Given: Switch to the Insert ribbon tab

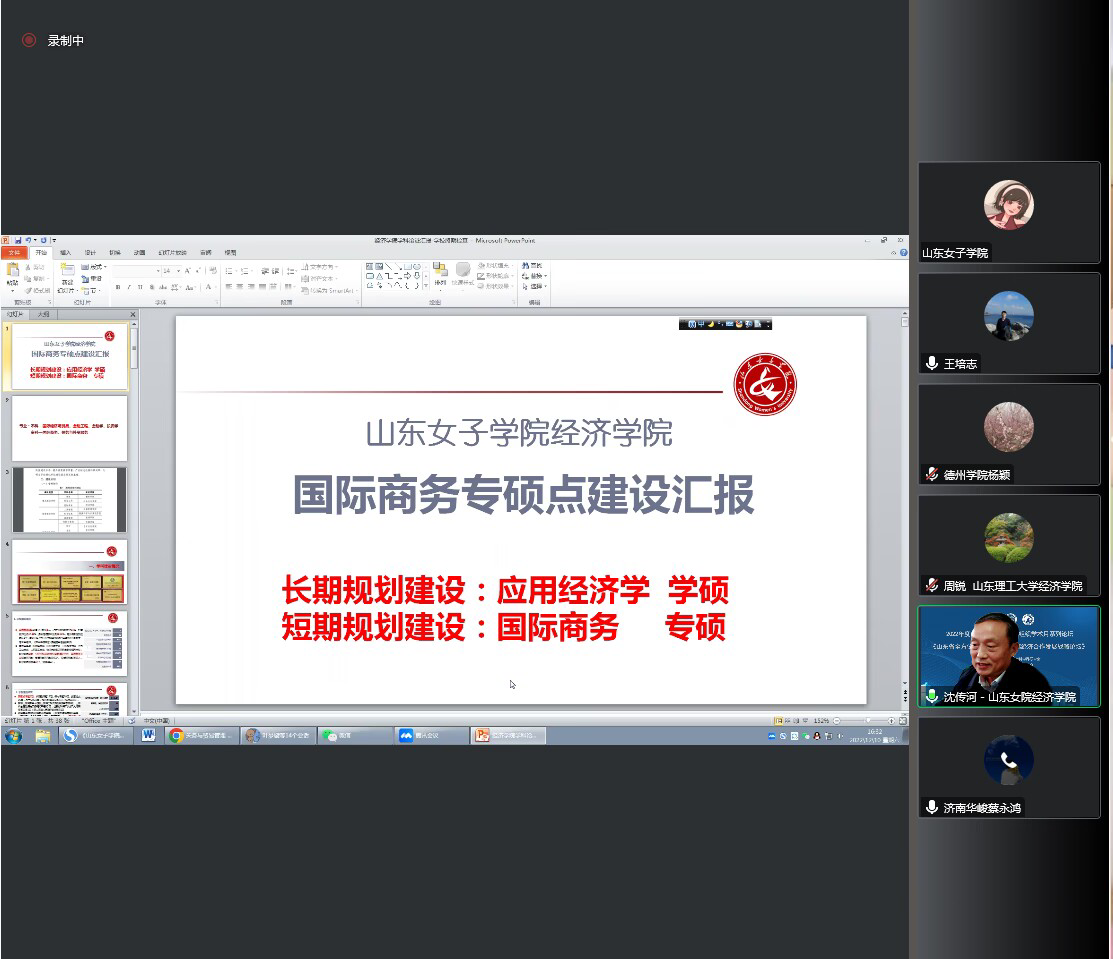Looking at the screenshot, I should (65, 253).
